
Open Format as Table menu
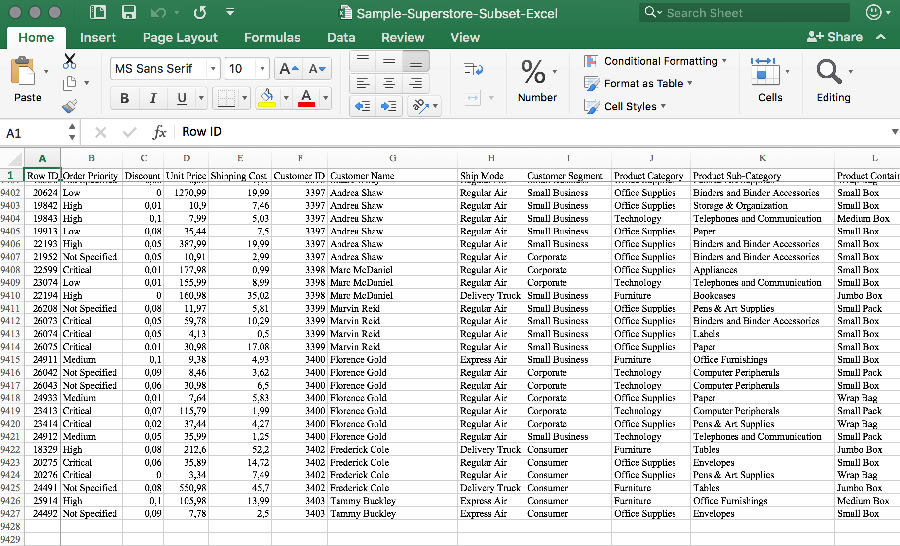tap(638, 83)
